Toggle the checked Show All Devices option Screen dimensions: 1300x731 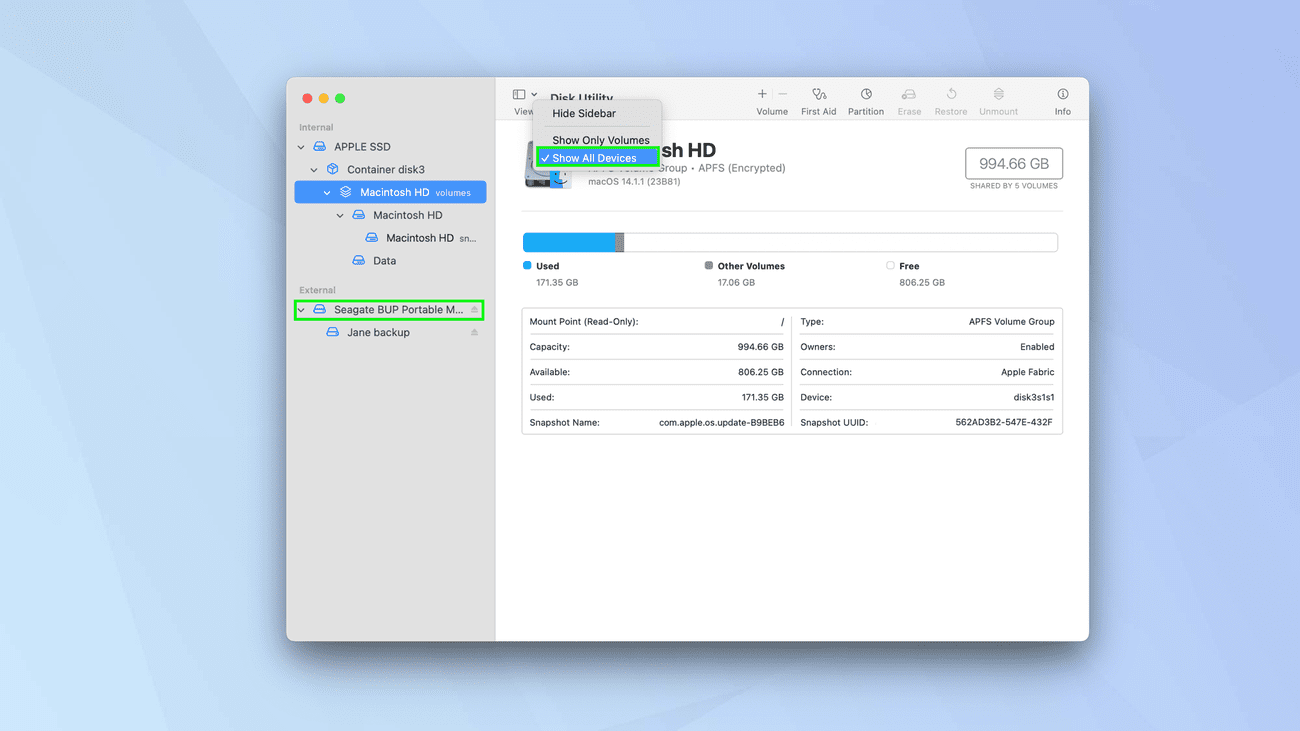[x=597, y=158]
